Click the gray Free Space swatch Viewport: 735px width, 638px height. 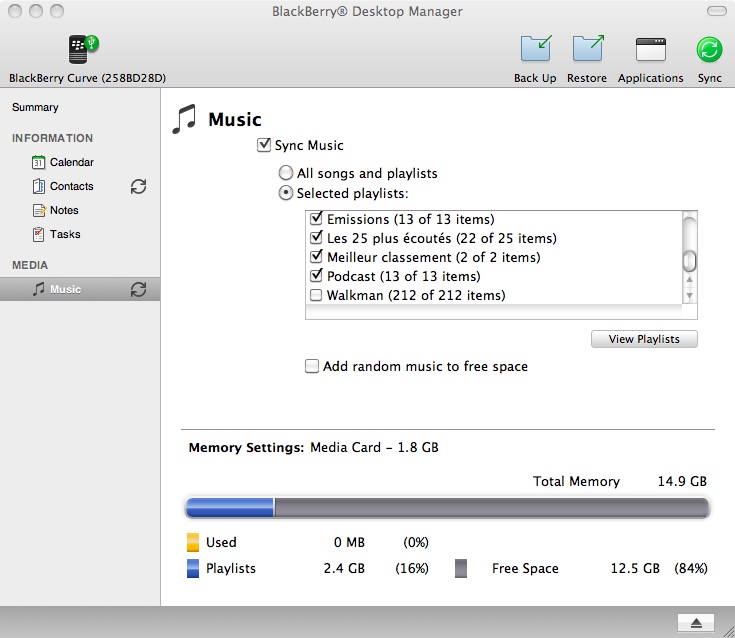pos(461,569)
